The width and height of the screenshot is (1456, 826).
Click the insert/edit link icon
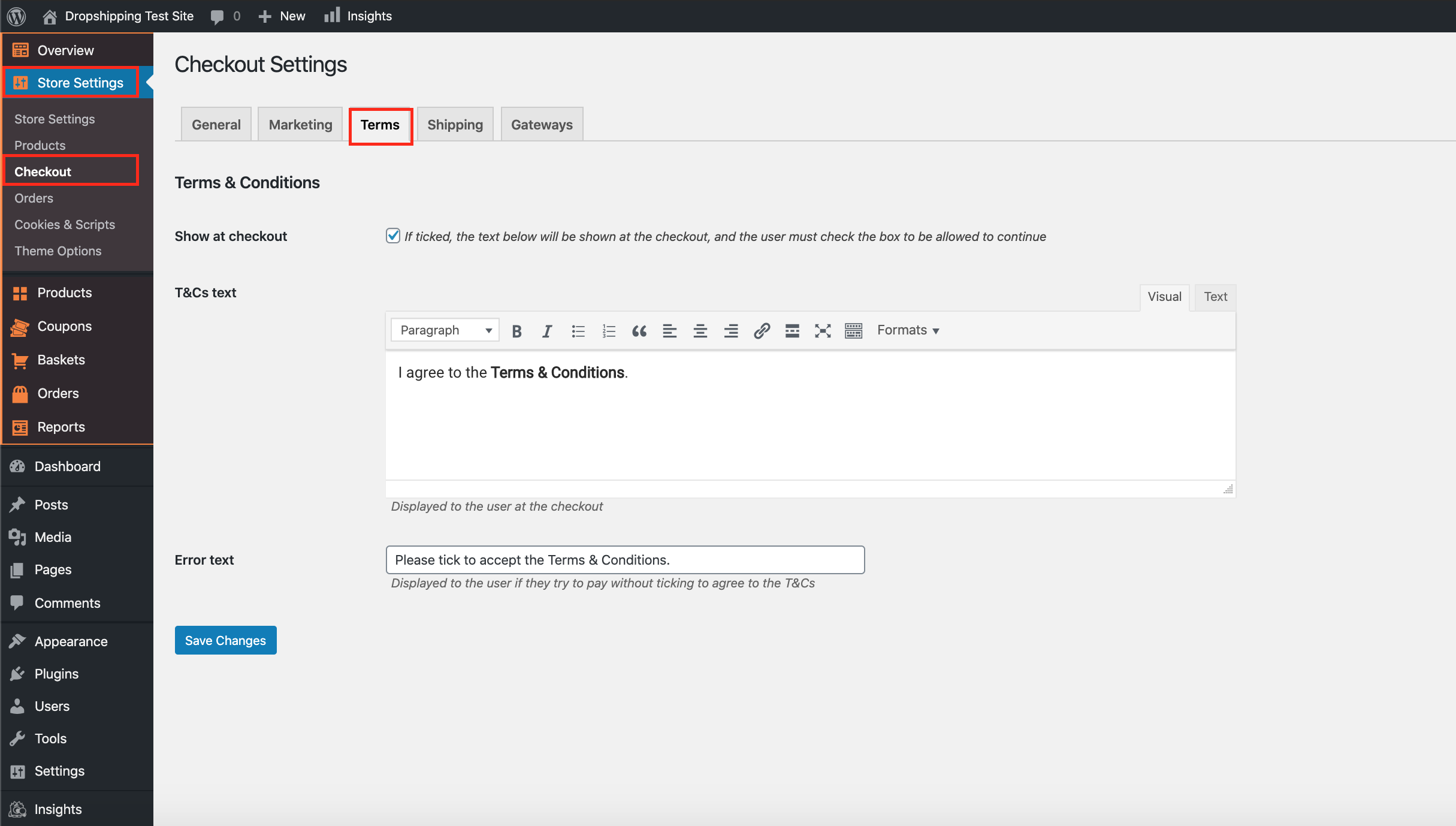[x=762, y=331]
